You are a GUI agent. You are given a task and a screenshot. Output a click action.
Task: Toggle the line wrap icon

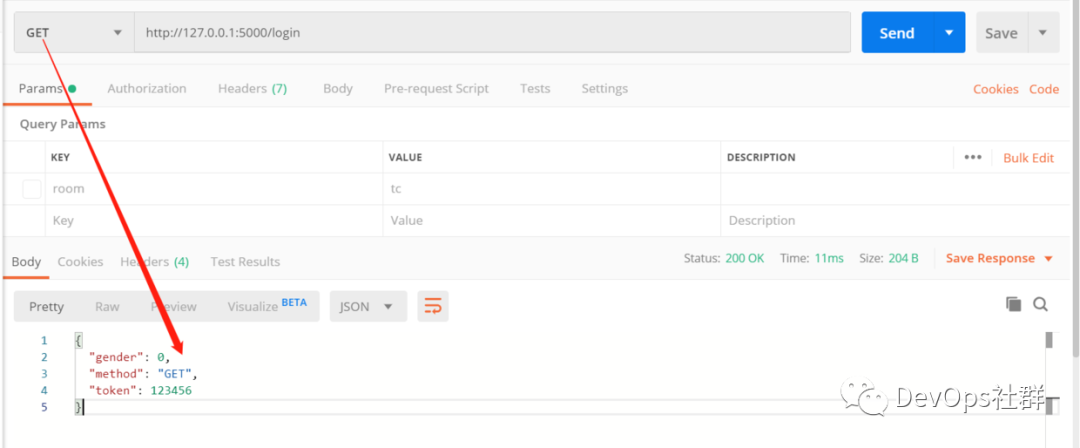(433, 306)
